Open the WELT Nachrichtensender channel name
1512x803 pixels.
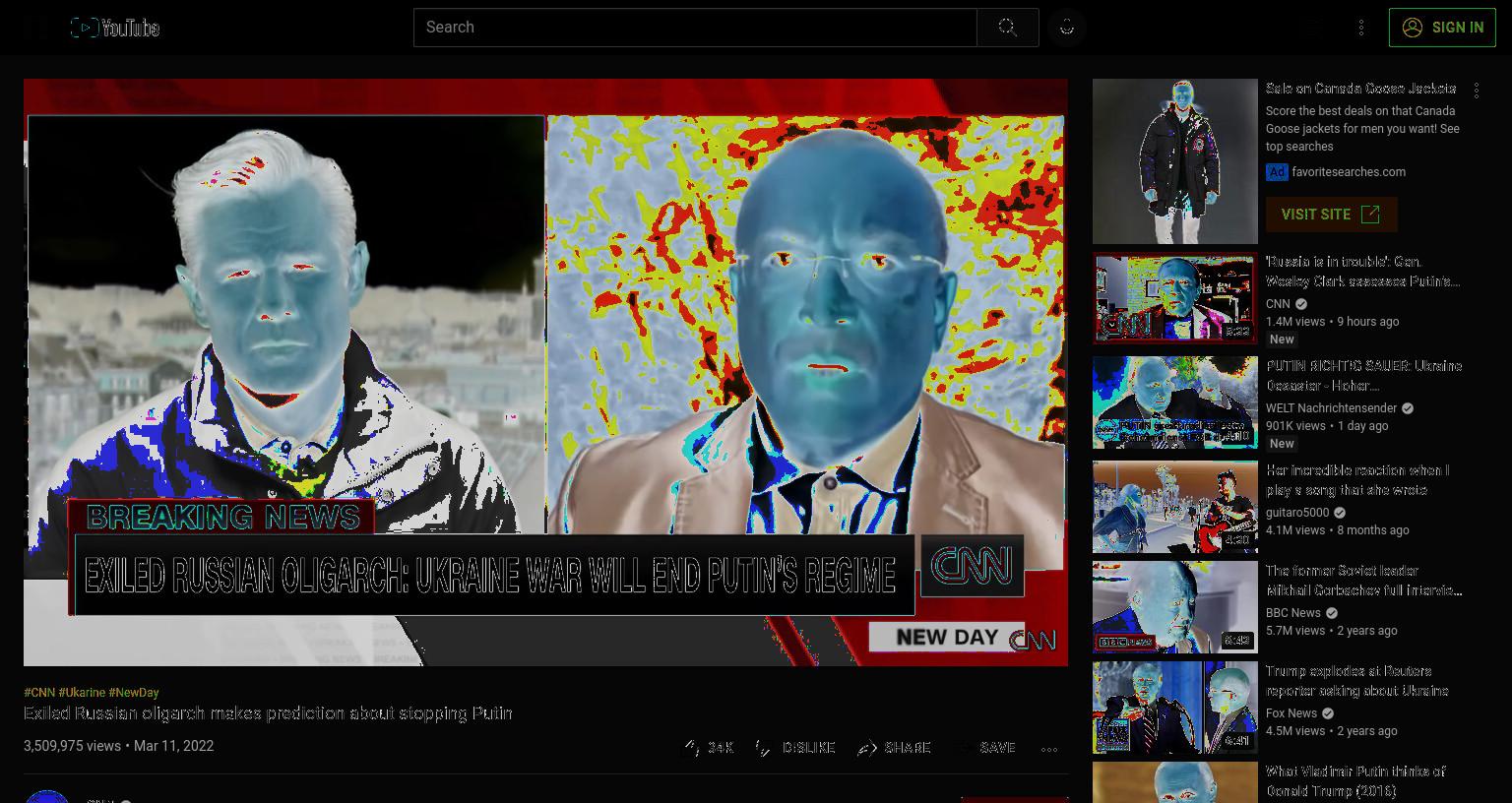pyautogui.click(x=1331, y=408)
